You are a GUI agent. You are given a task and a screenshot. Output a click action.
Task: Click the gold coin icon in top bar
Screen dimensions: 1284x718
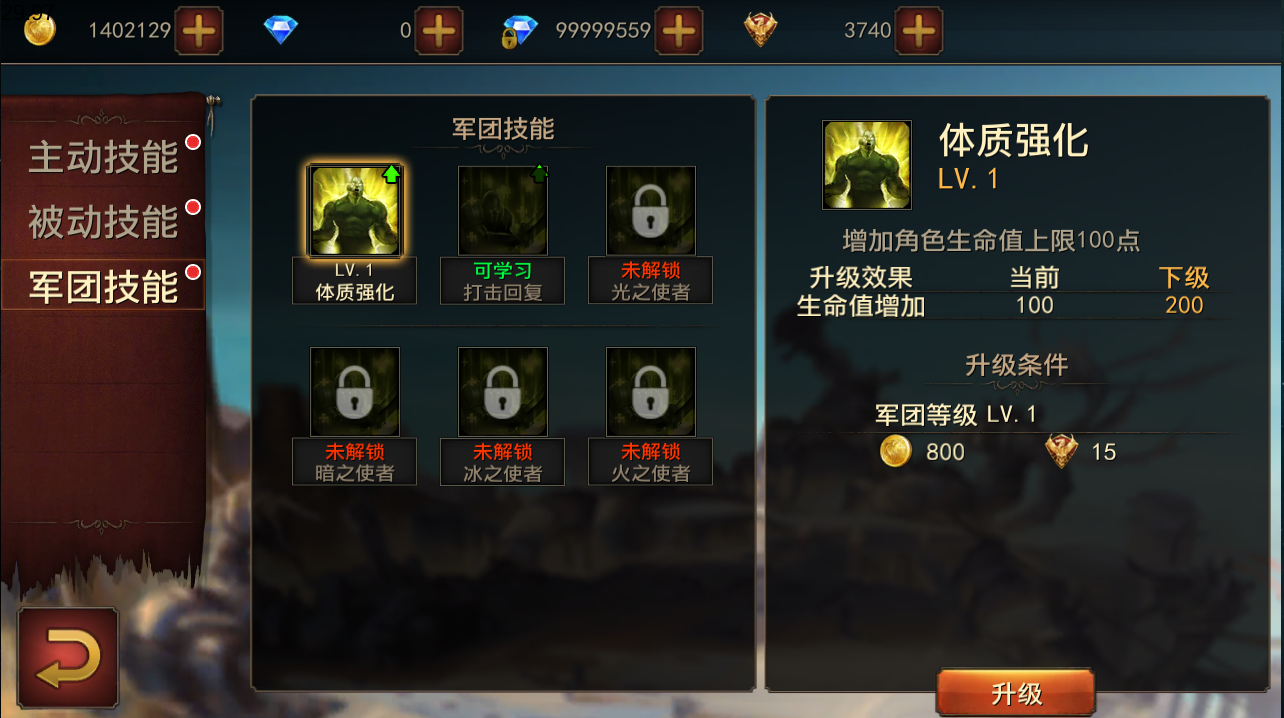coord(40,30)
